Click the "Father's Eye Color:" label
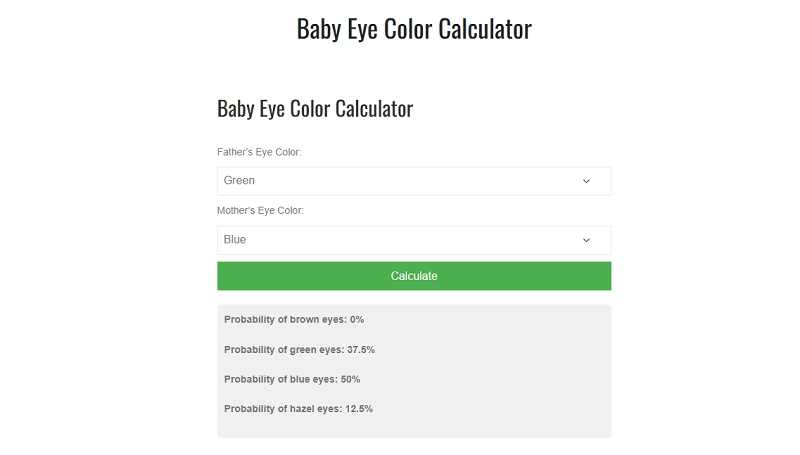800x455 pixels. point(259,152)
